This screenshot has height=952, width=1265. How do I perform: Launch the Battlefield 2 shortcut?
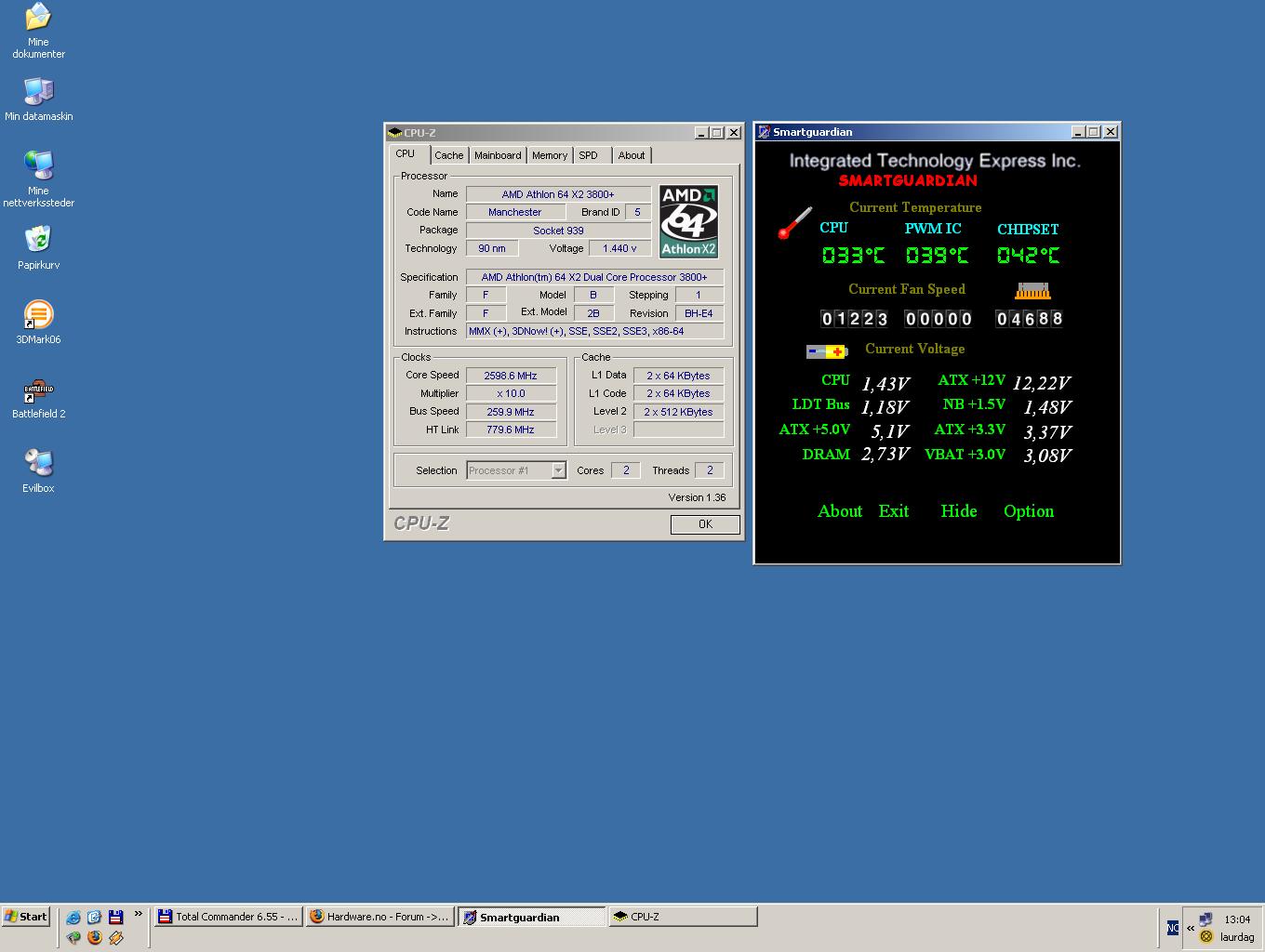click(x=38, y=397)
